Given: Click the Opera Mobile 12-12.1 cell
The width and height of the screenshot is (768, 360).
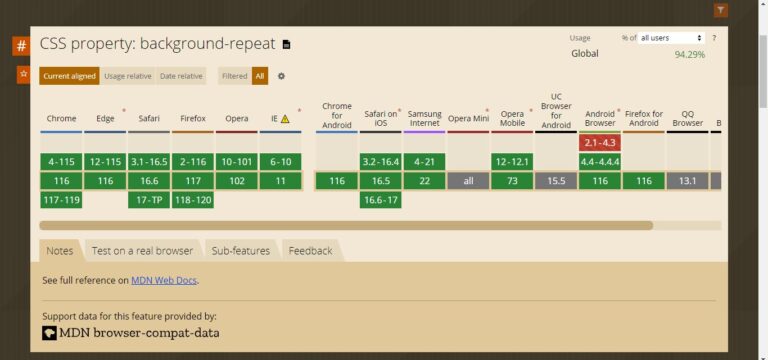Looking at the screenshot, I should pos(512,162).
